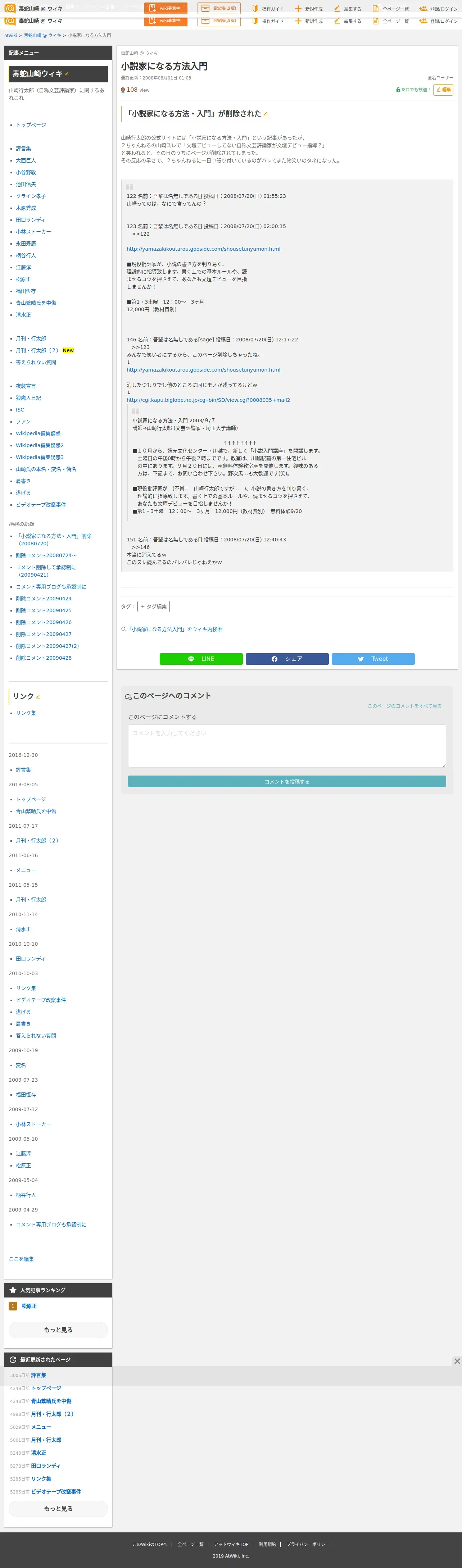Click the pencil icon next to the 「小説家になる方法・入門」が削除された heading

pyautogui.click(x=266, y=114)
